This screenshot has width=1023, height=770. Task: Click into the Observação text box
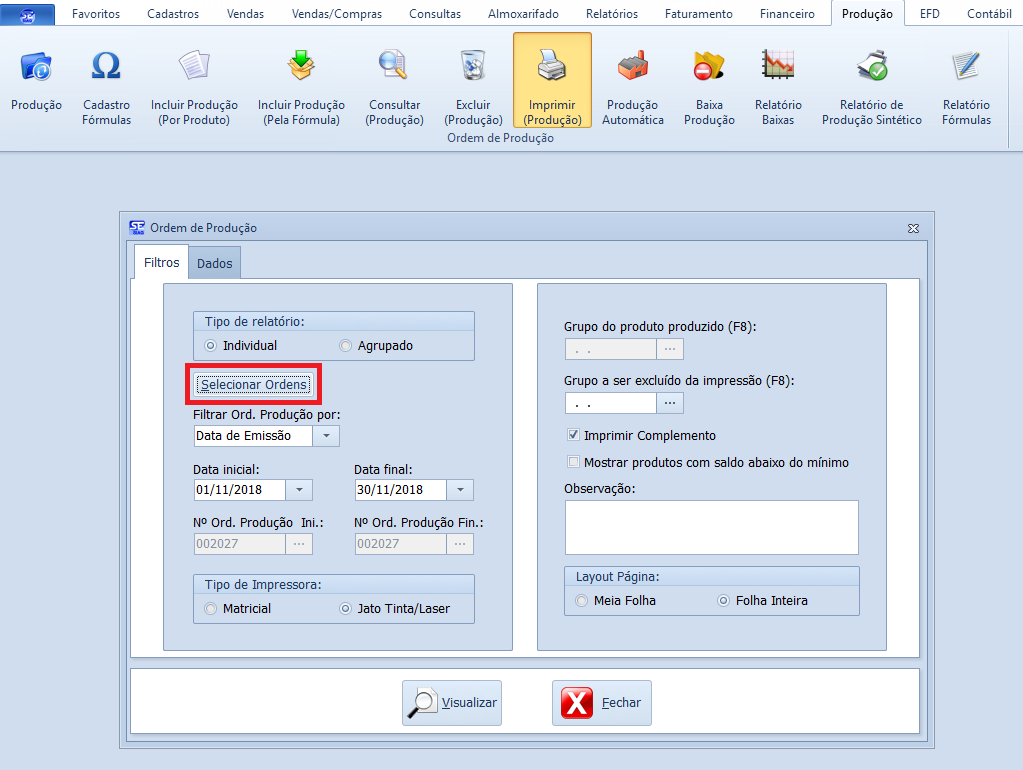(711, 527)
